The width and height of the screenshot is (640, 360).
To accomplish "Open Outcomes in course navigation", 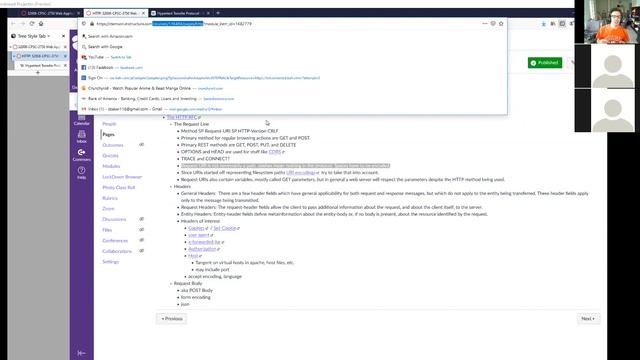I will pyautogui.click(x=113, y=145).
